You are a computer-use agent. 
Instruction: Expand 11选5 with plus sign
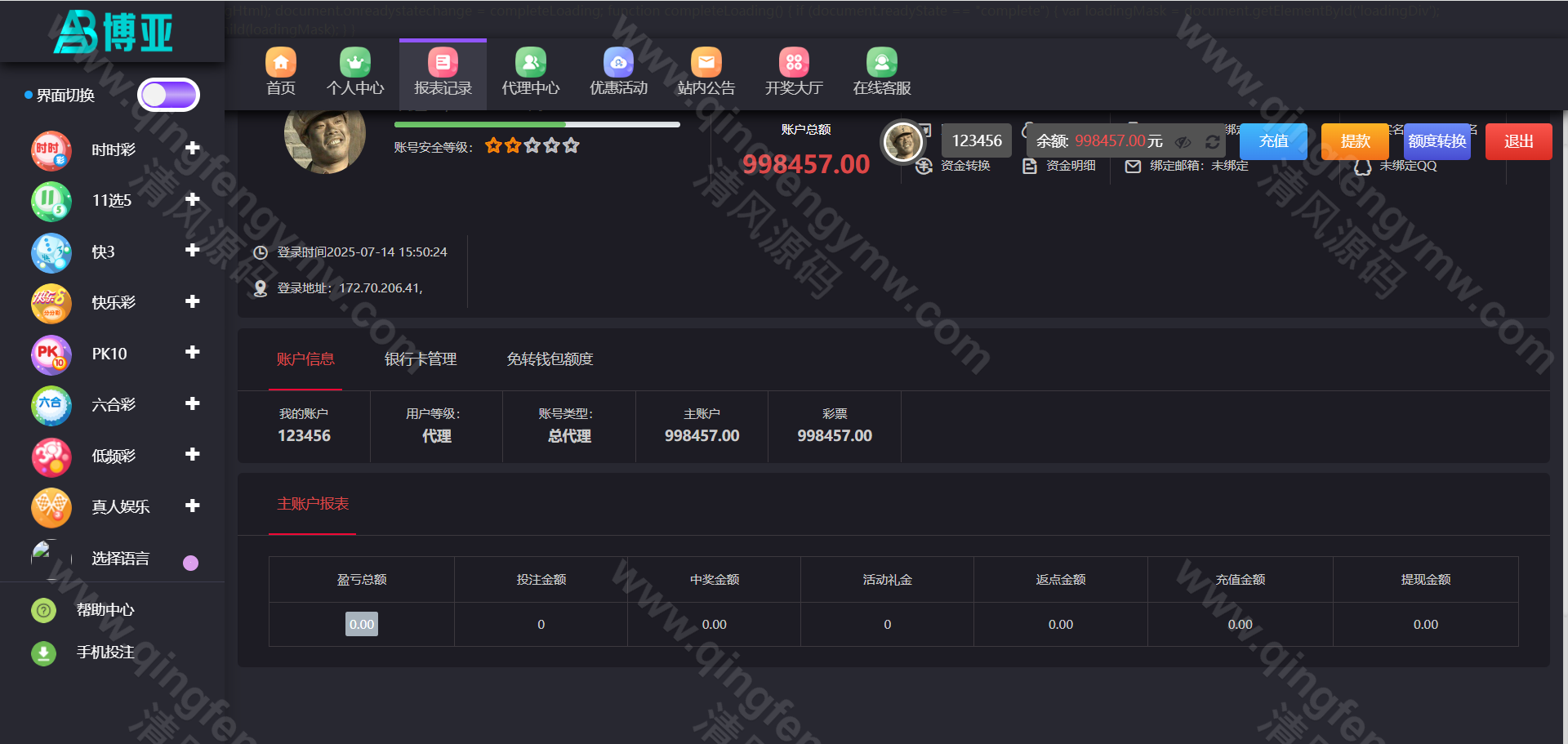(193, 199)
